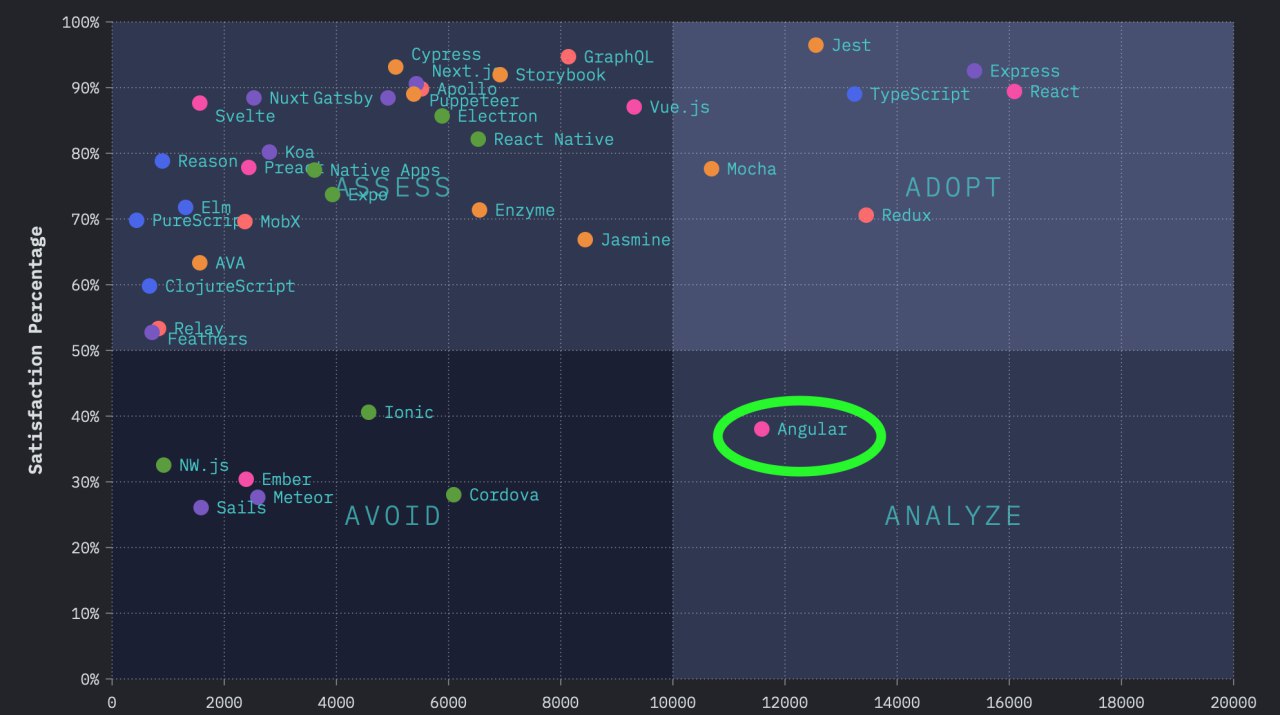1280x715 pixels.
Task: Click the 90% y-axis tick label
Action: coord(84,88)
